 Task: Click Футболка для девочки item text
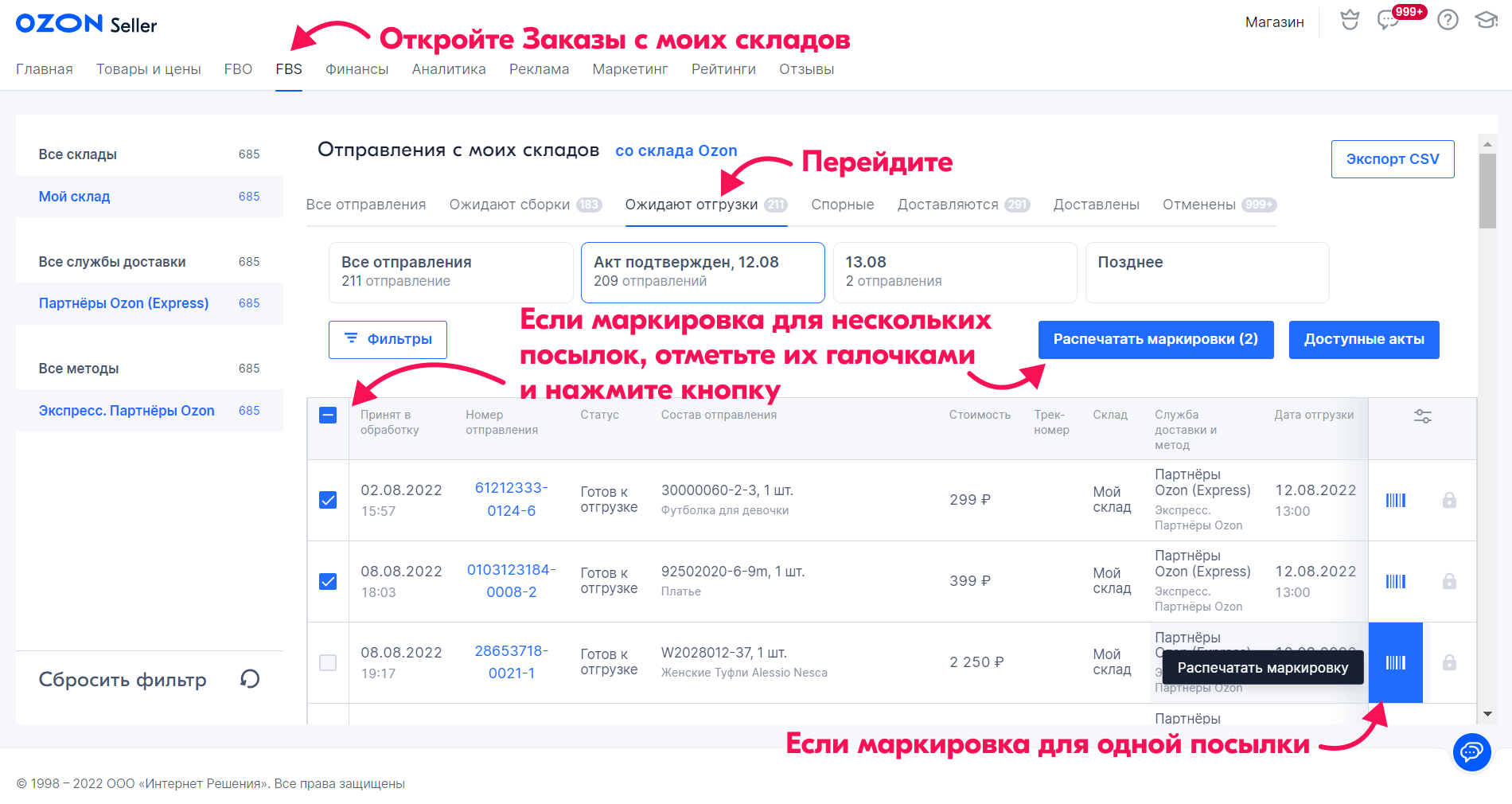725,510
